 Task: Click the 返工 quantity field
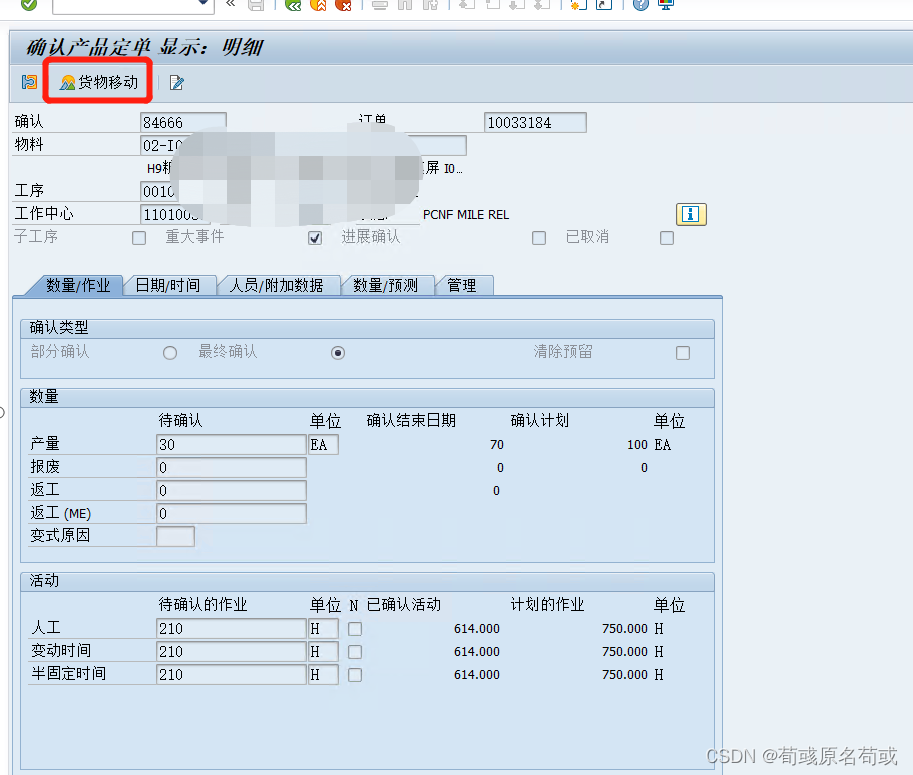pyautogui.click(x=231, y=490)
